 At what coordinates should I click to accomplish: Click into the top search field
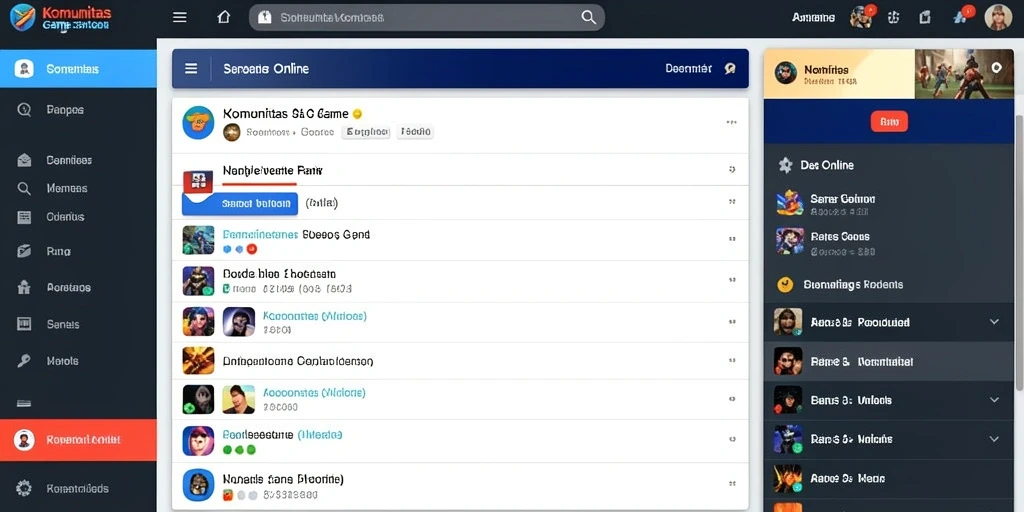pos(426,18)
